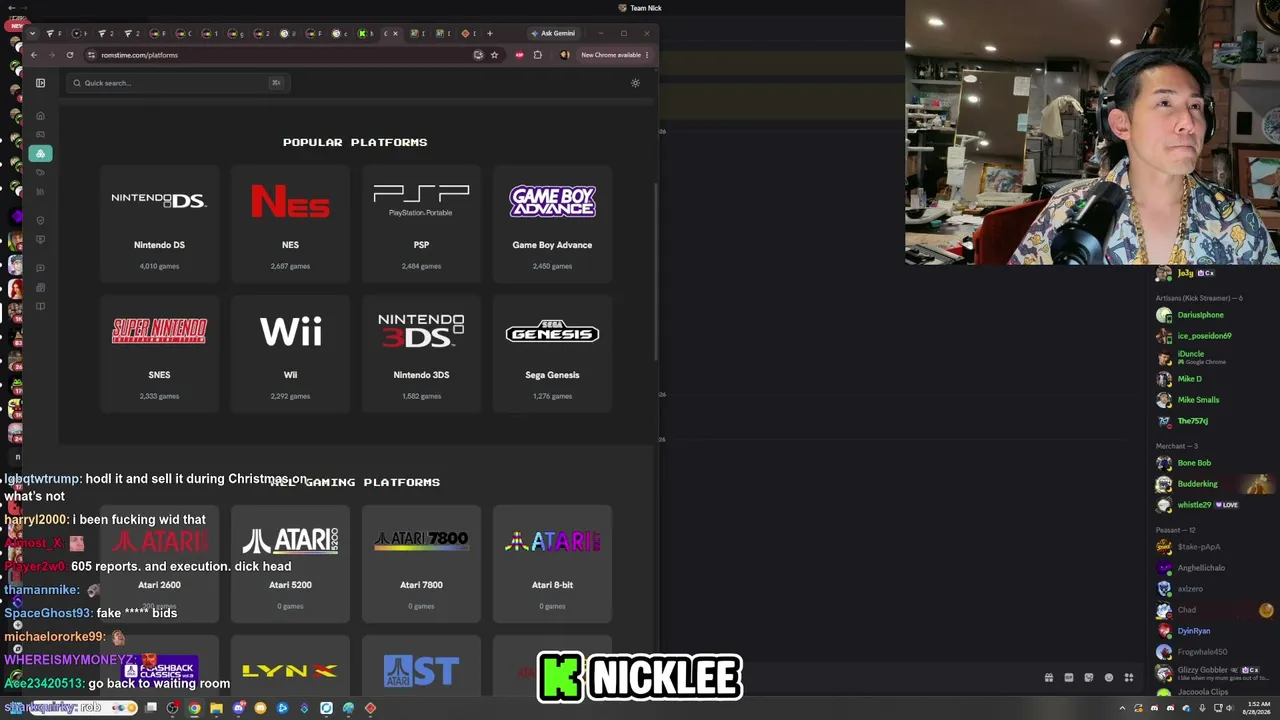Select member ice_poseidon69 in Discord list
Image resolution: width=1280 pixels, height=720 pixels.
(1212, 336)
